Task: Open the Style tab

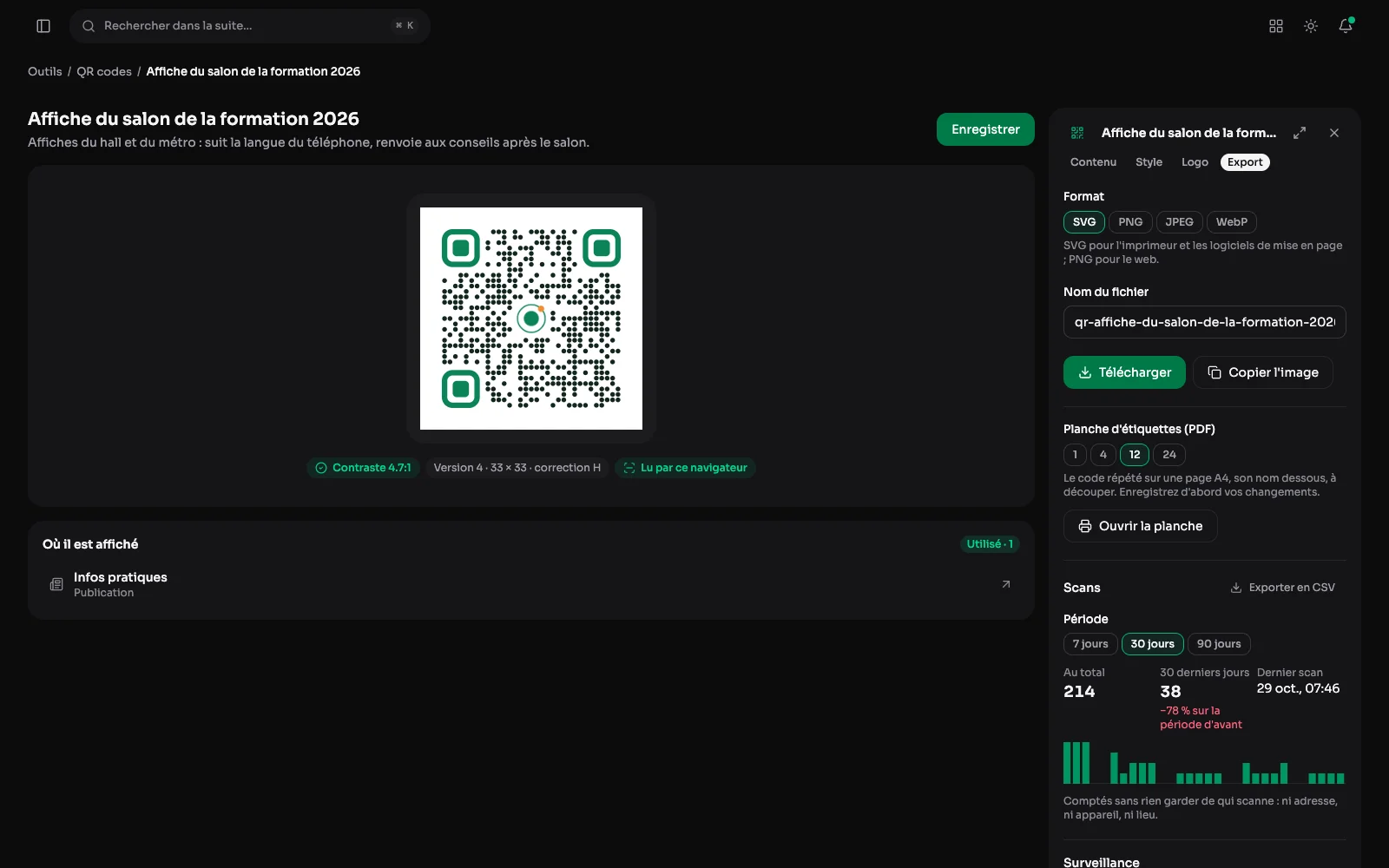Action: 1149,162
